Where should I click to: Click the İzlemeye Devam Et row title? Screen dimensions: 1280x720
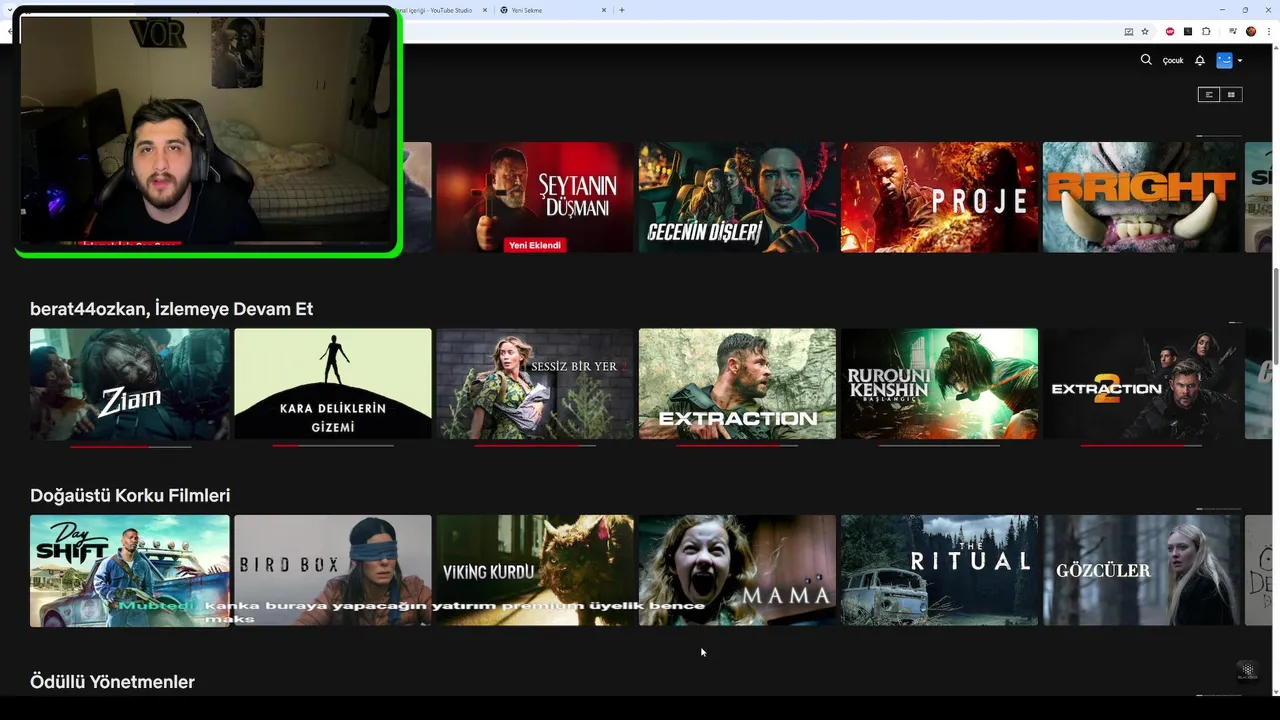coord(171,309)
